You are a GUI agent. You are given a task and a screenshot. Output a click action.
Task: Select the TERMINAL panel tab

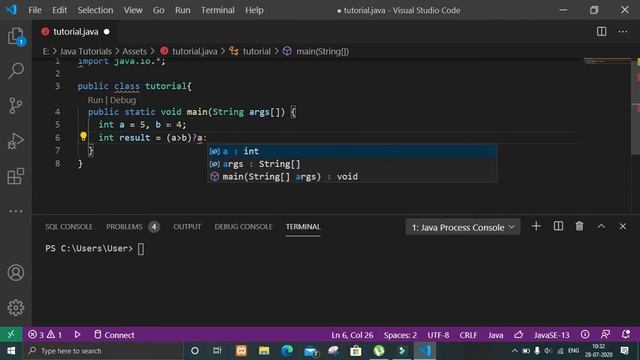click(x=303, y=227)
